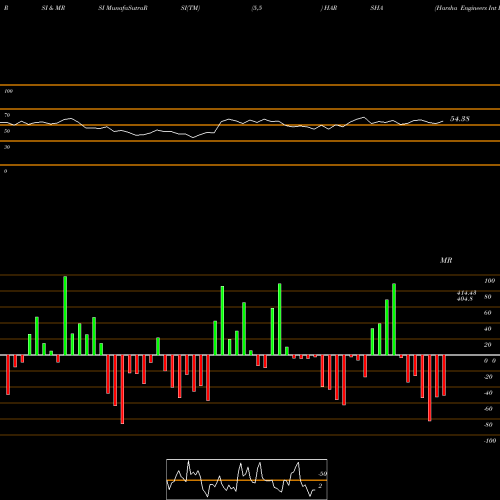The image size is (500, 500).
Task: Click the 'SI(TM)' header text
Action: (x=190, y=8)
